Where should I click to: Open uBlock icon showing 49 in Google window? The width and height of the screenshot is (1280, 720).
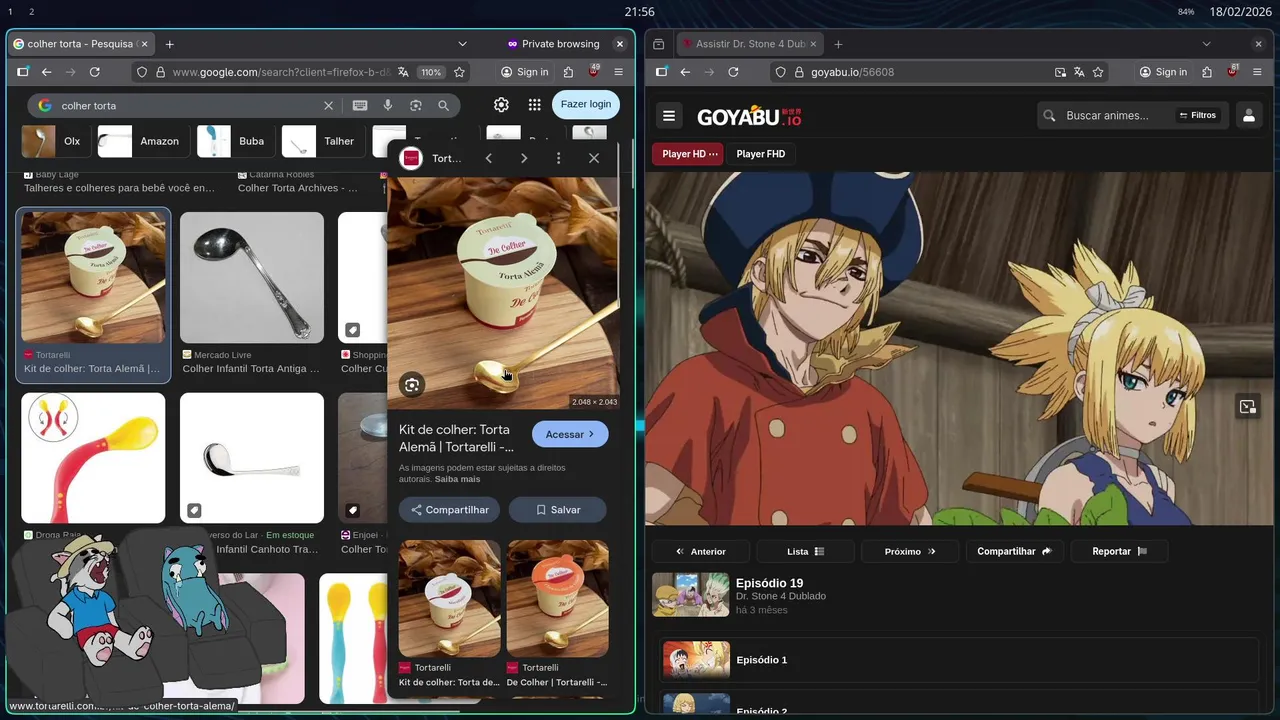(x=593, y=72)
